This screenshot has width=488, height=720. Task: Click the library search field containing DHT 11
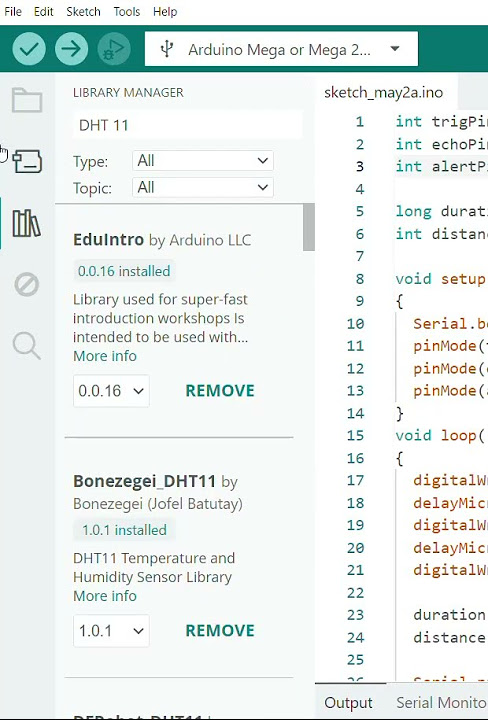tap(187, 125)
